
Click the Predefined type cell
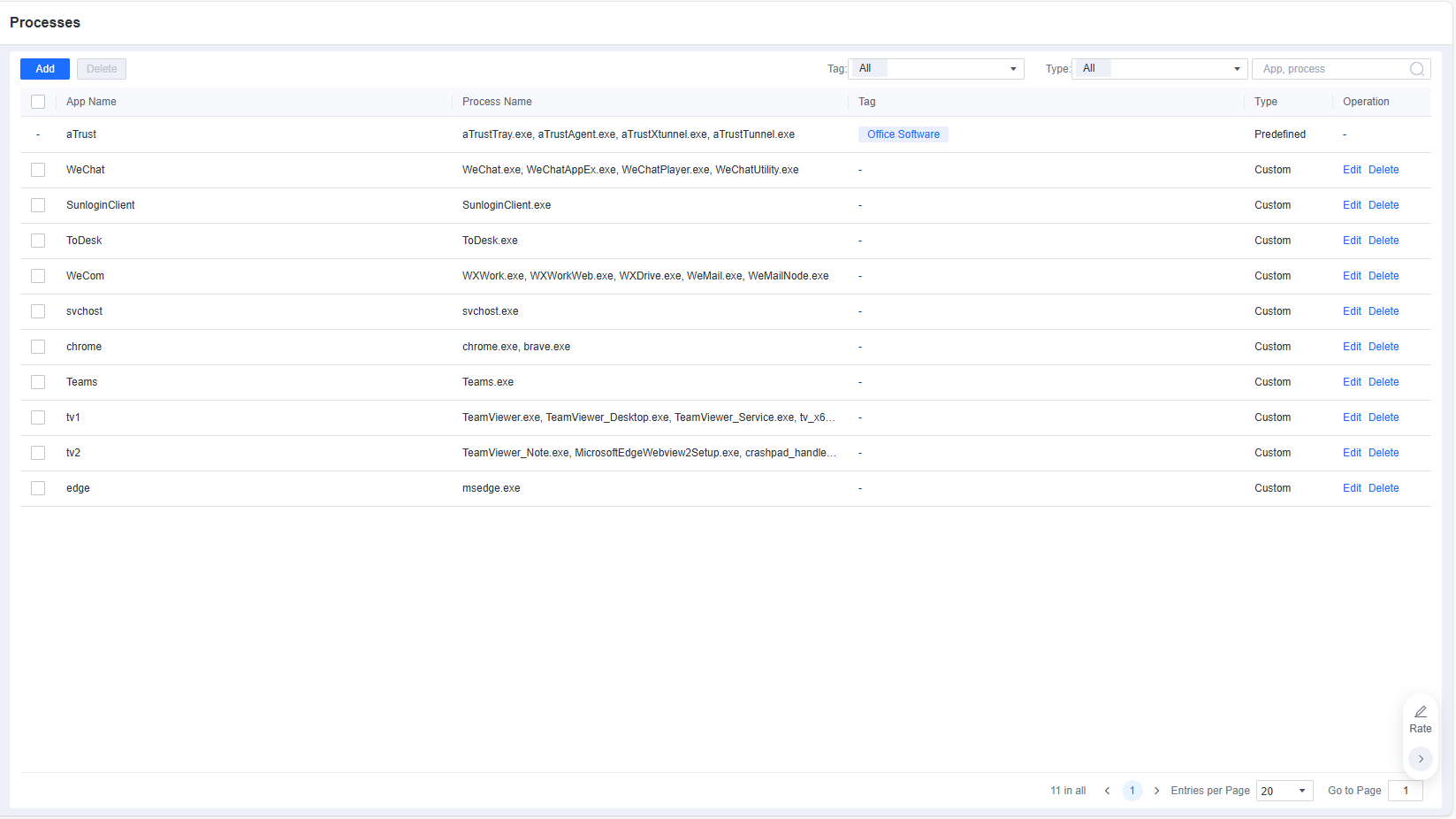coord(1280,134)
